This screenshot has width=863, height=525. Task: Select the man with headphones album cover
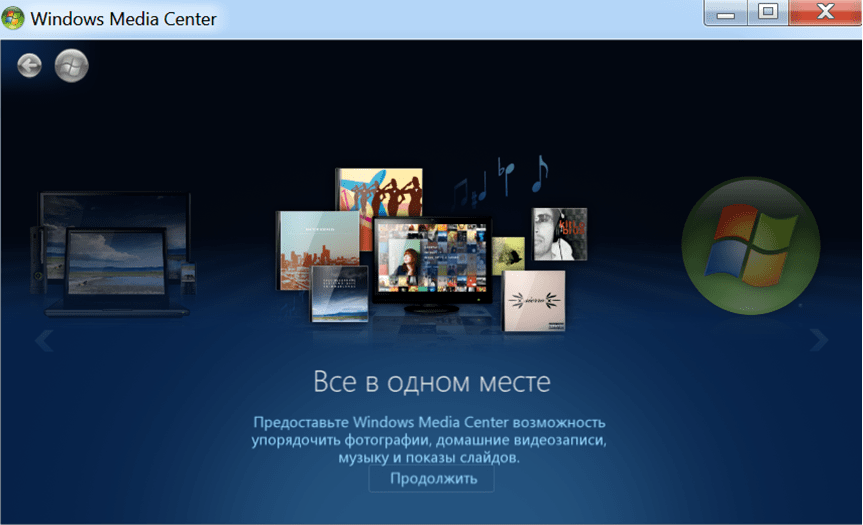point(559,233)
